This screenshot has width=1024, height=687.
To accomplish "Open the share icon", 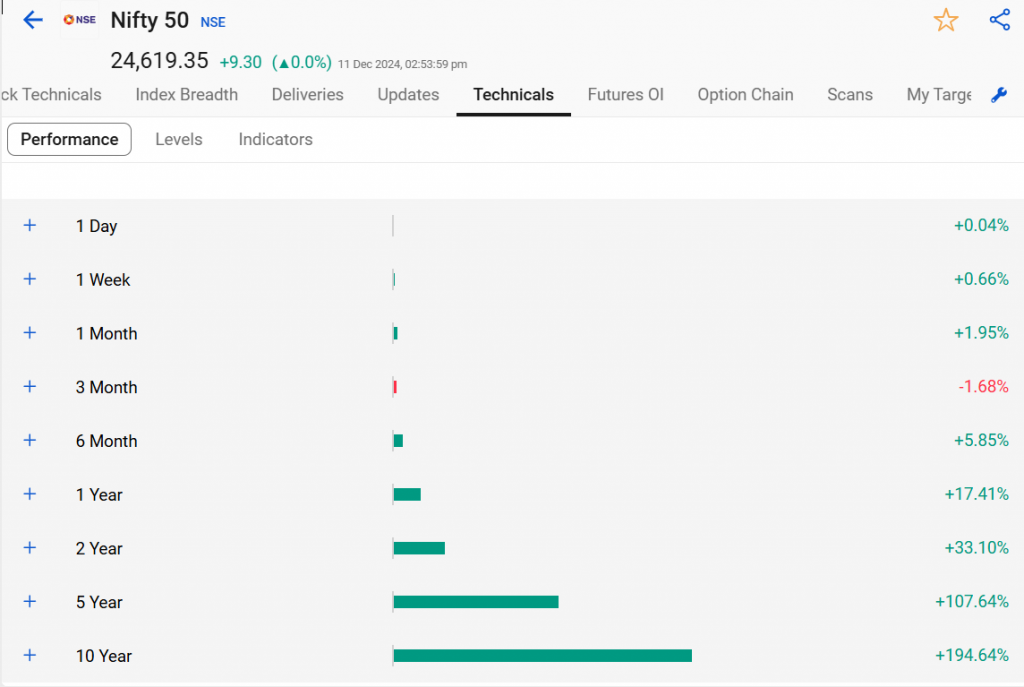I will (x=1000, y=20).
